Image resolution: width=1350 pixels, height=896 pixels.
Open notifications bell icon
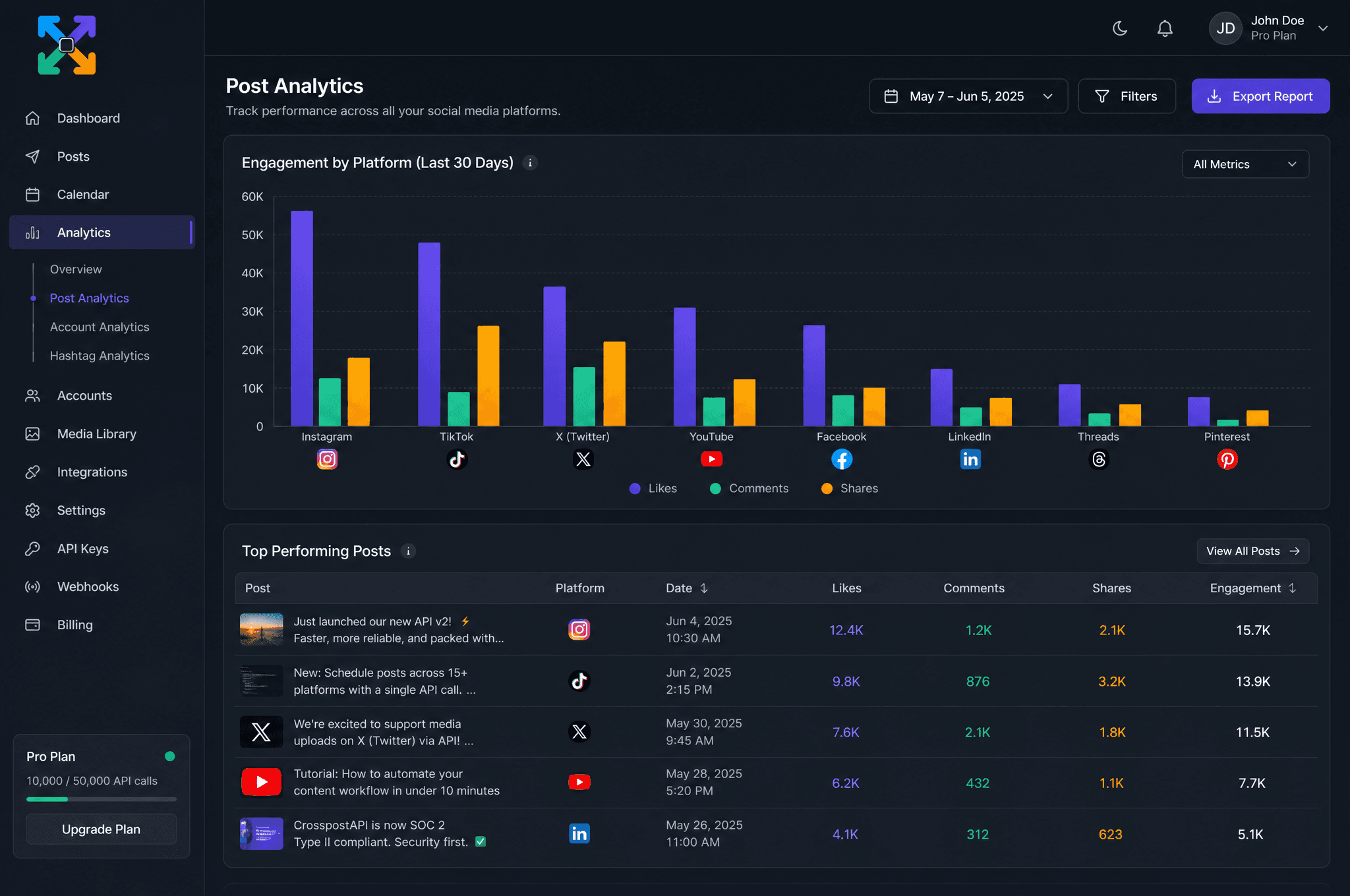point(1165,28)
